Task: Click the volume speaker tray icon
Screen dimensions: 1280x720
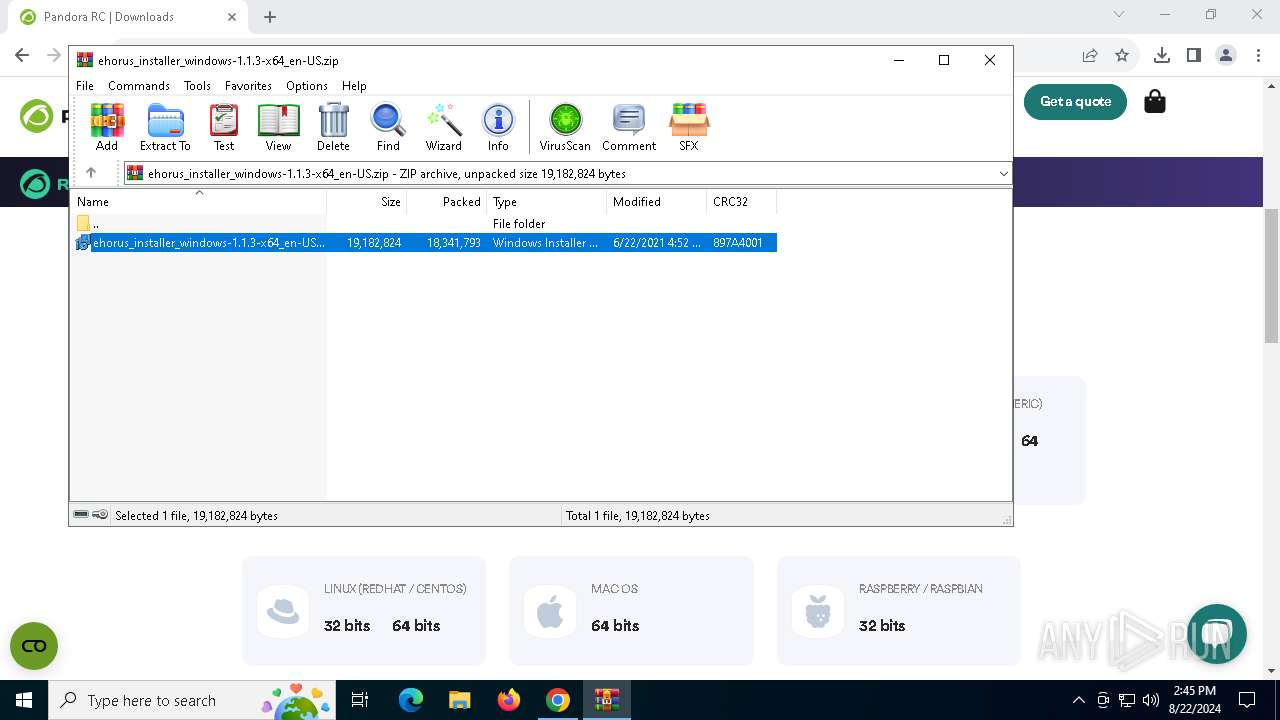Action: click(x=1151, y=700)
